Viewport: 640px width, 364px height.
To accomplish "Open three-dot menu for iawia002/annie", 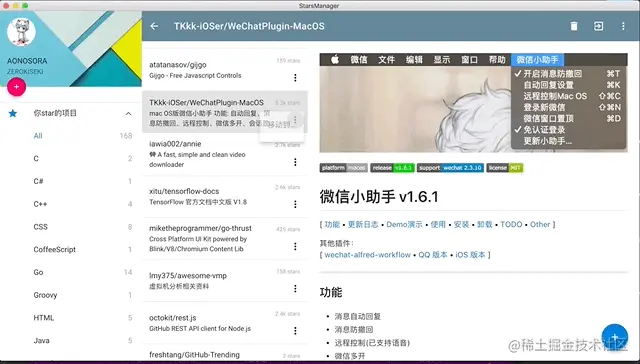I will pyautogui.click(x=295, y=162).
